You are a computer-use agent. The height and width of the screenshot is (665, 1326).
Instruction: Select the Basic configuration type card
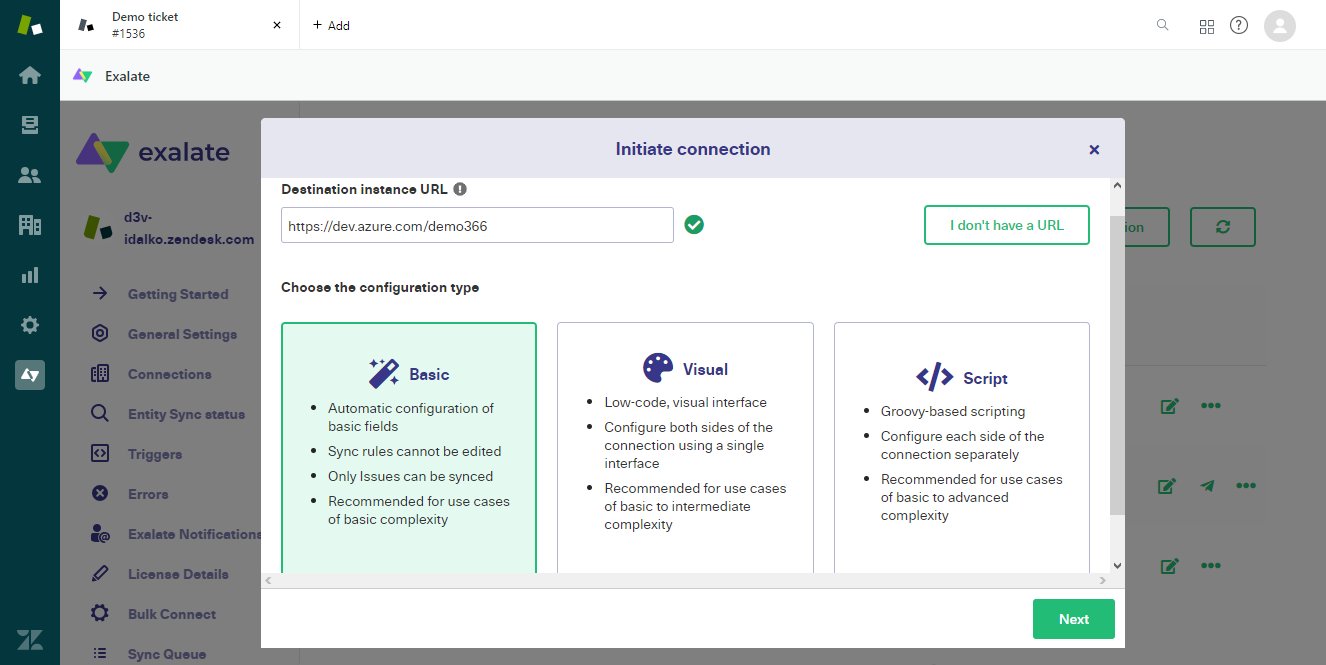(x=409, y=448)
